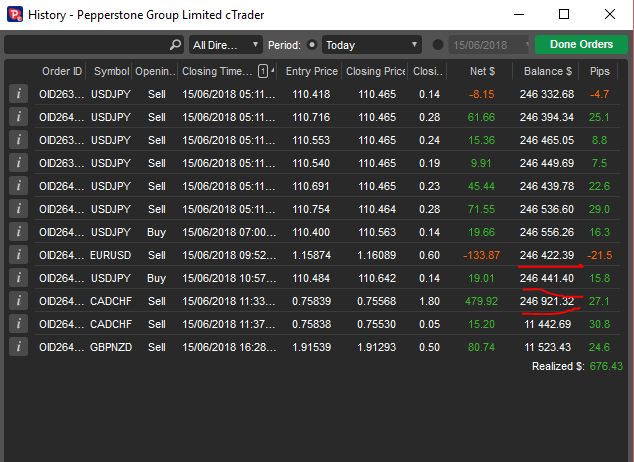
Task: Sort by Balance $ column header
Action: 547,72
